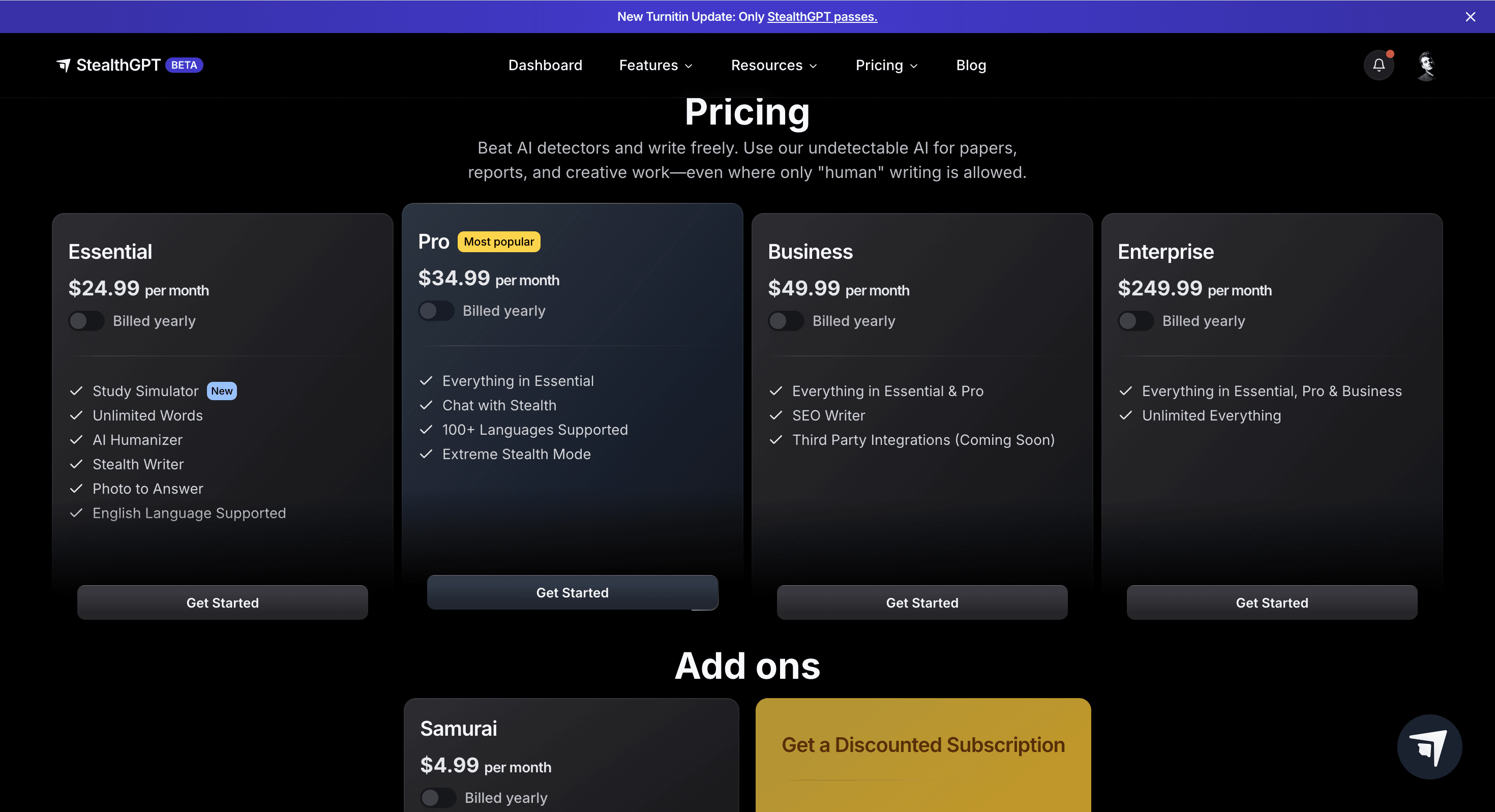1495x812 pixels.
Task: Turn on yearly billing for Enterprise
Action: [x=1136, y=321]
